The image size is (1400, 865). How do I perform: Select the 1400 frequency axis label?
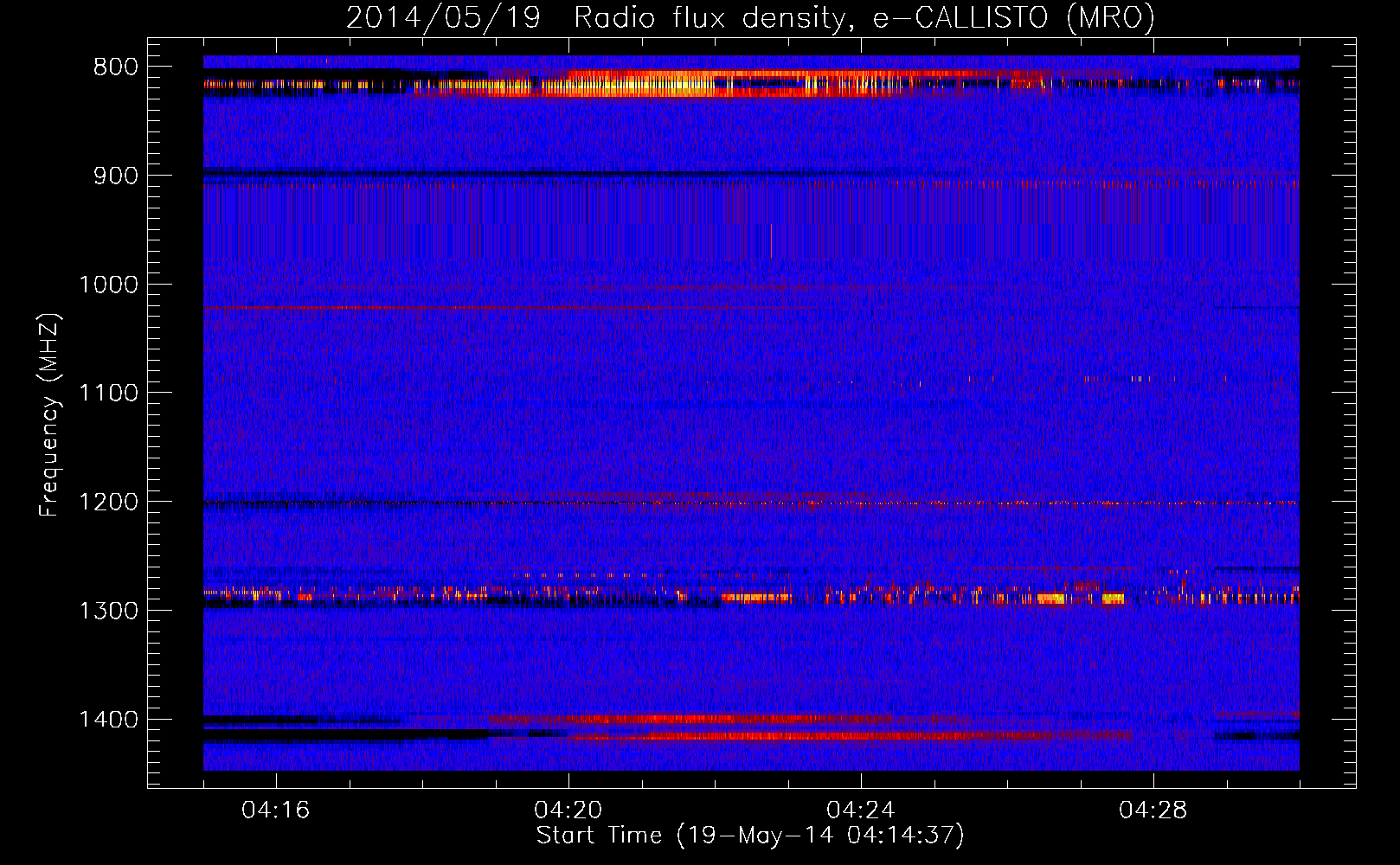108,720
